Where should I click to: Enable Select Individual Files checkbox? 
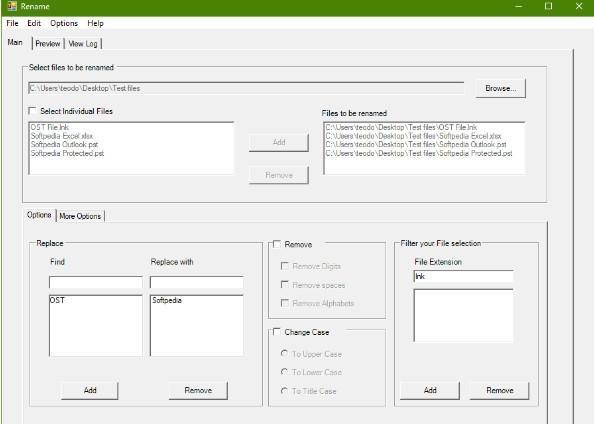(33, 111)
